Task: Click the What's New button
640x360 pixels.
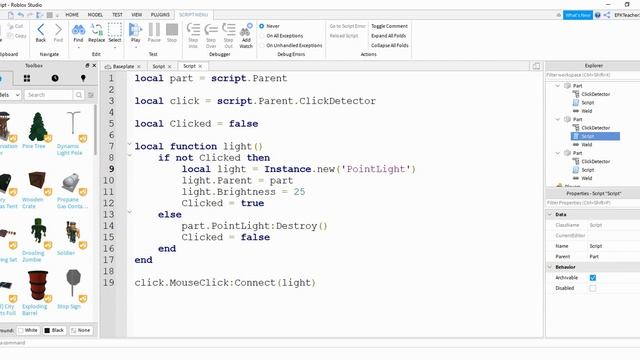Action: pos(578,15)
